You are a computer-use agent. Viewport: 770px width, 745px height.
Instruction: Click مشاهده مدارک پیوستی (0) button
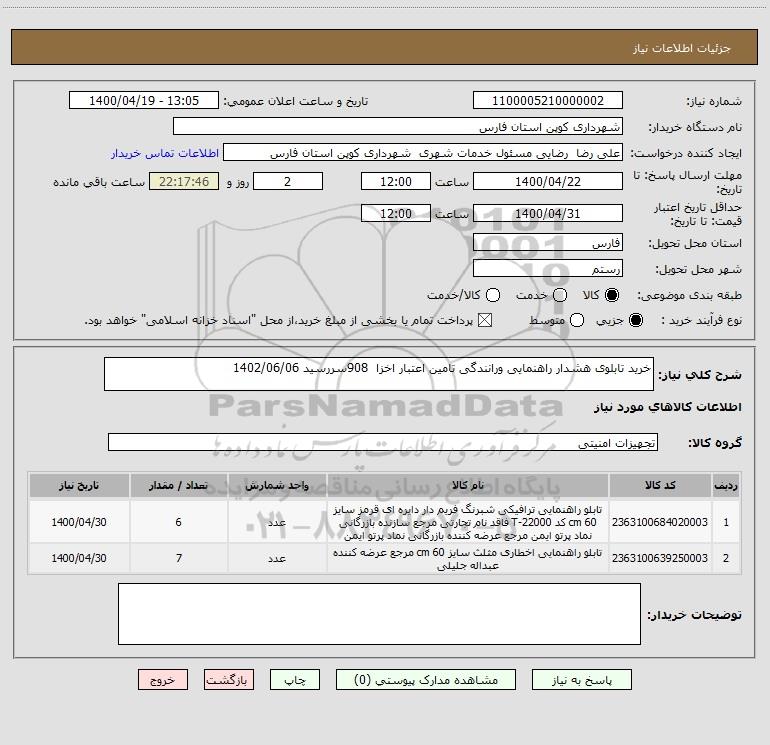pyautogui.click(x=426, y=680)
